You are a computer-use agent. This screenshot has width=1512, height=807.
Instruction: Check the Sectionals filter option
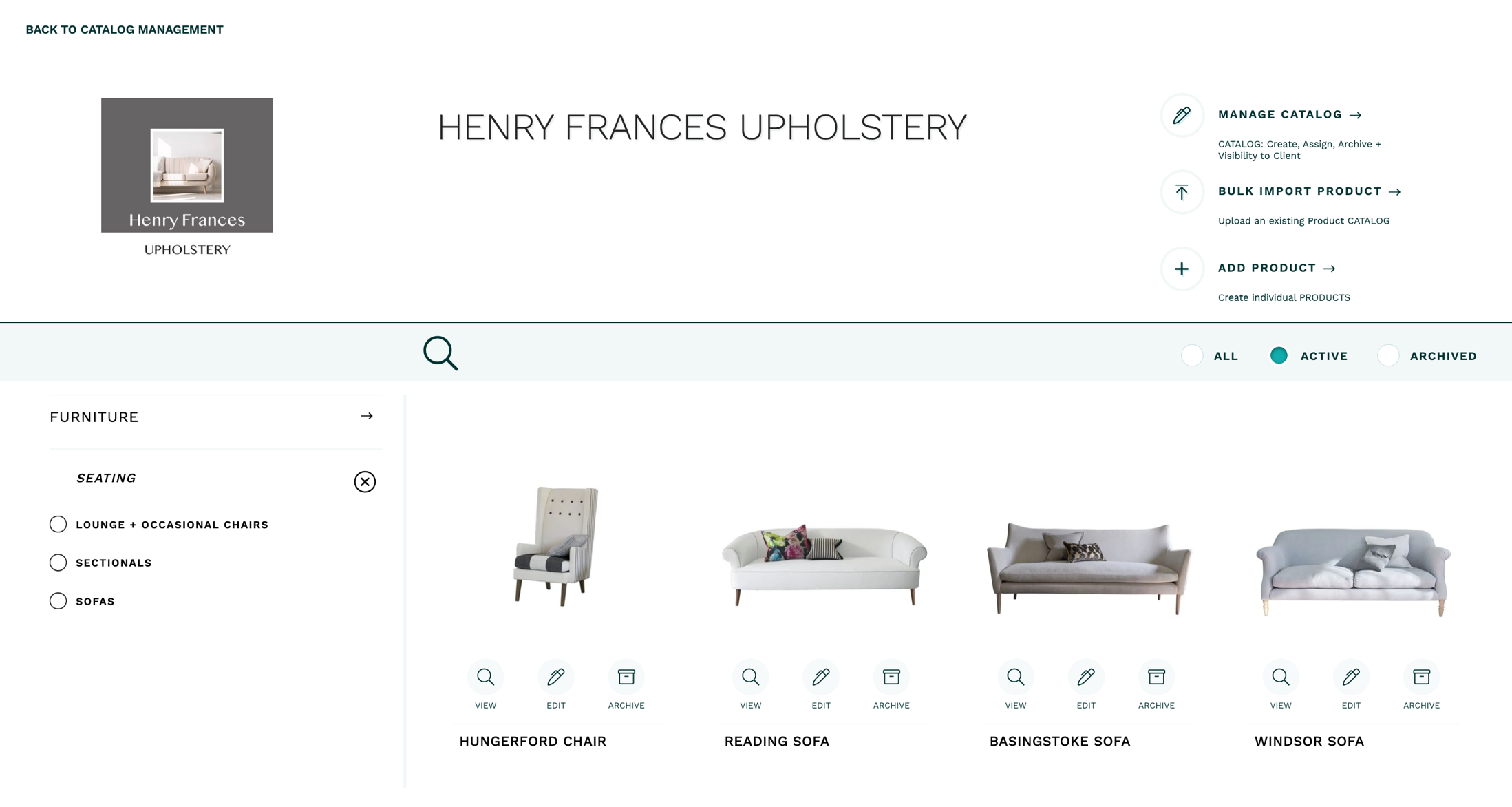pos(58,562)
